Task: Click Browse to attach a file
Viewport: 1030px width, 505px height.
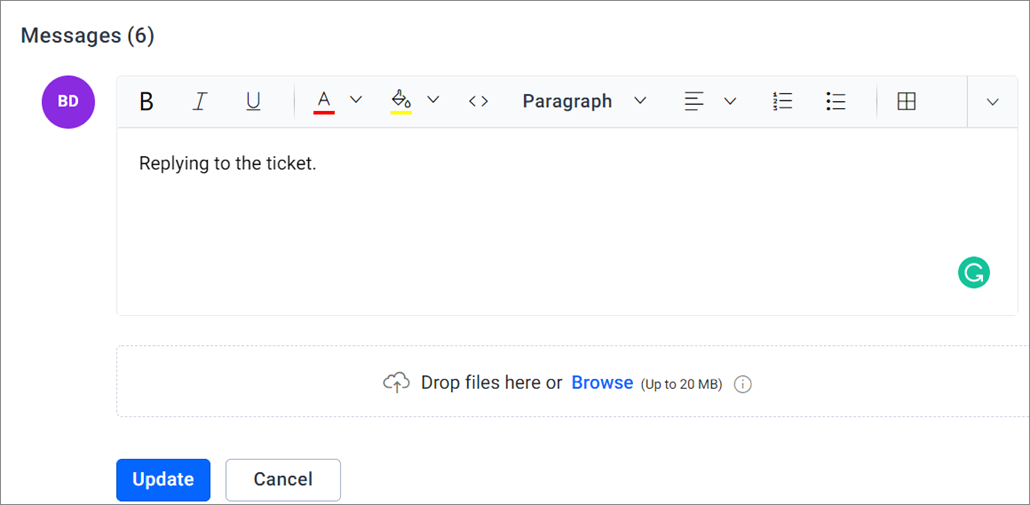Action: click(602, 383)
